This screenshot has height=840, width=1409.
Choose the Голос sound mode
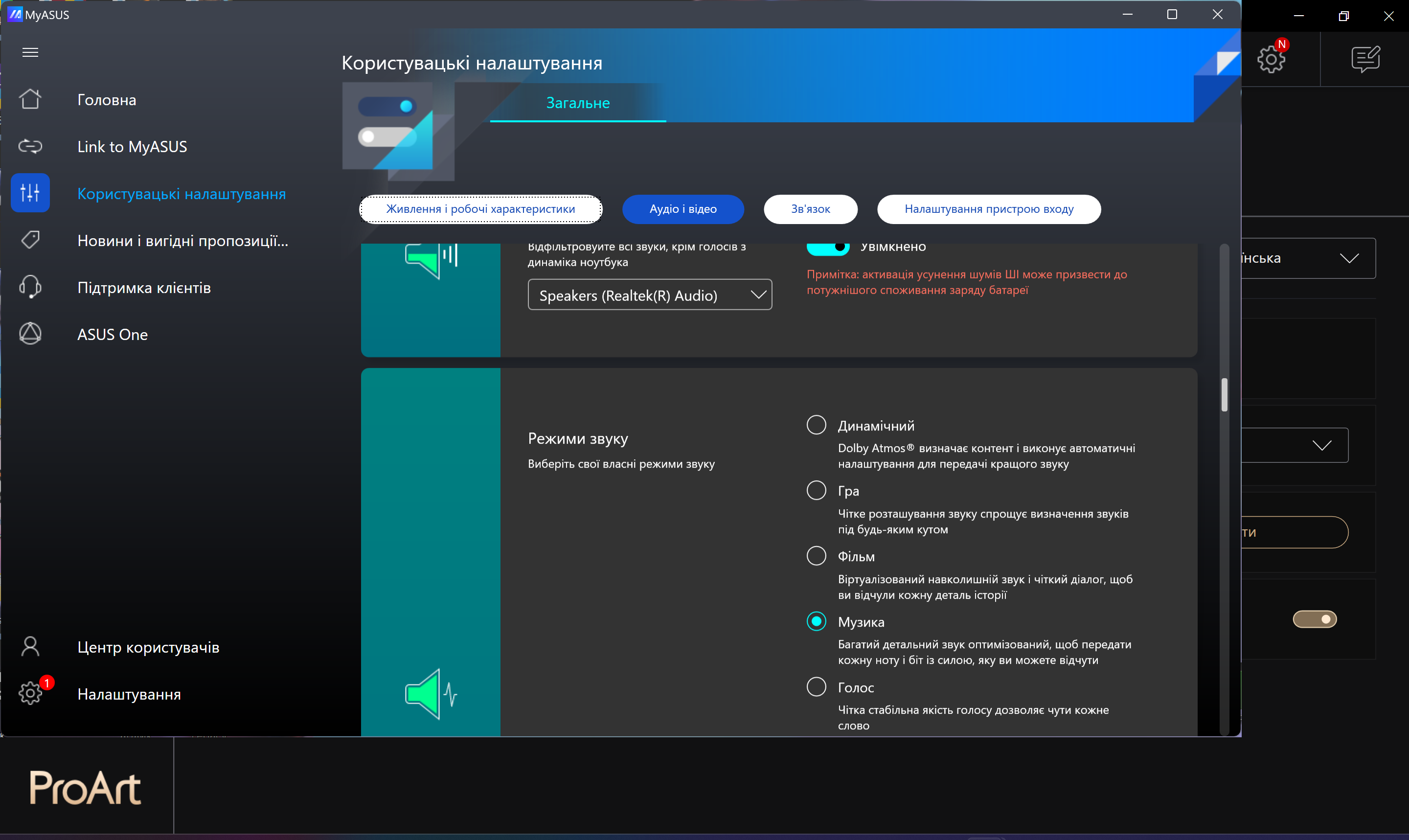pos(816,686)
